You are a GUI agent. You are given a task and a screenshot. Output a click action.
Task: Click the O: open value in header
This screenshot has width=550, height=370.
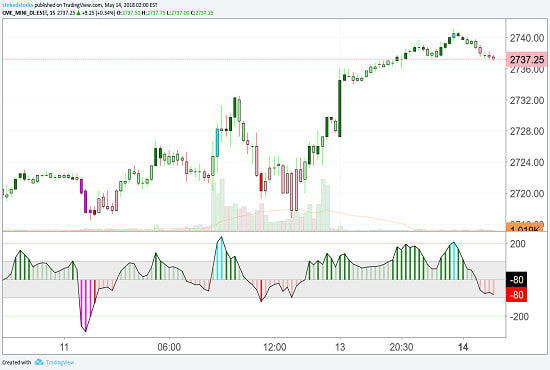[128, 13]
